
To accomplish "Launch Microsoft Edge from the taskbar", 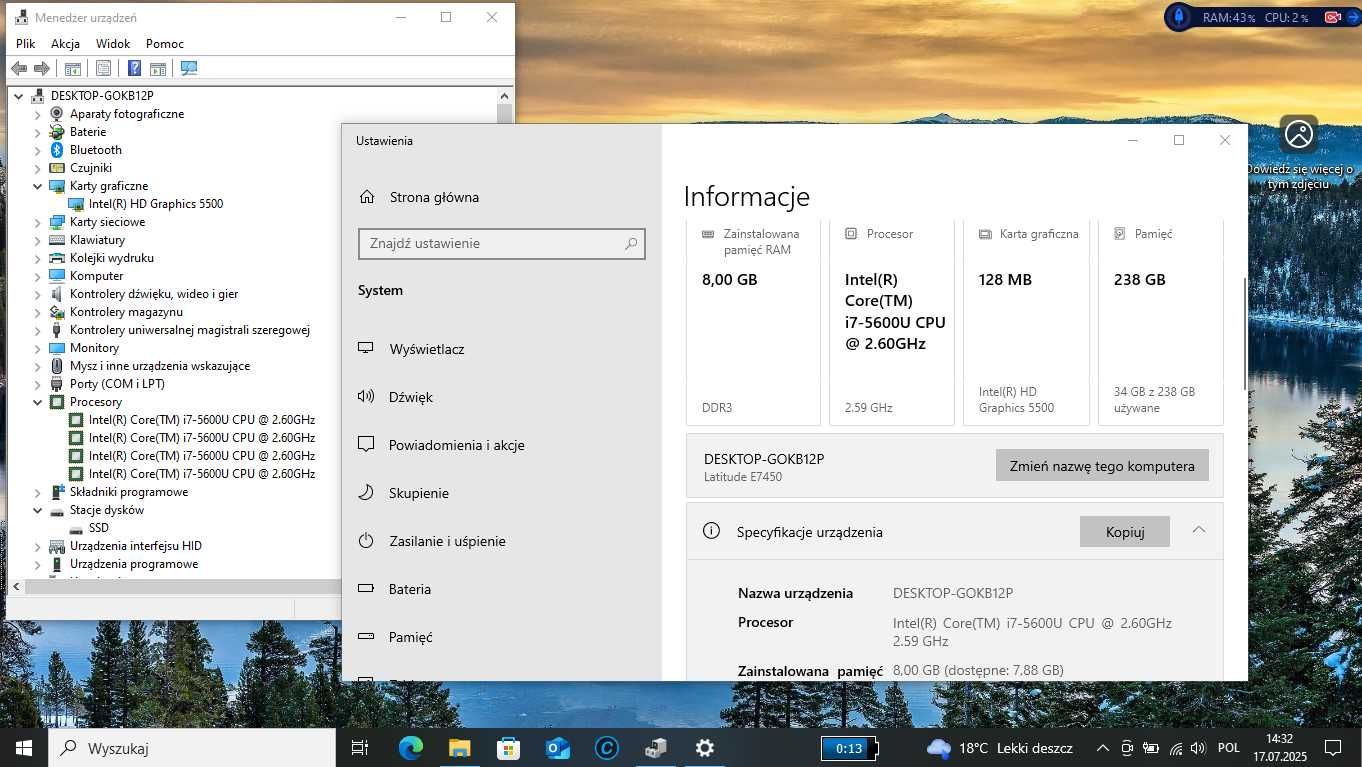I will [x=411, y=748].
